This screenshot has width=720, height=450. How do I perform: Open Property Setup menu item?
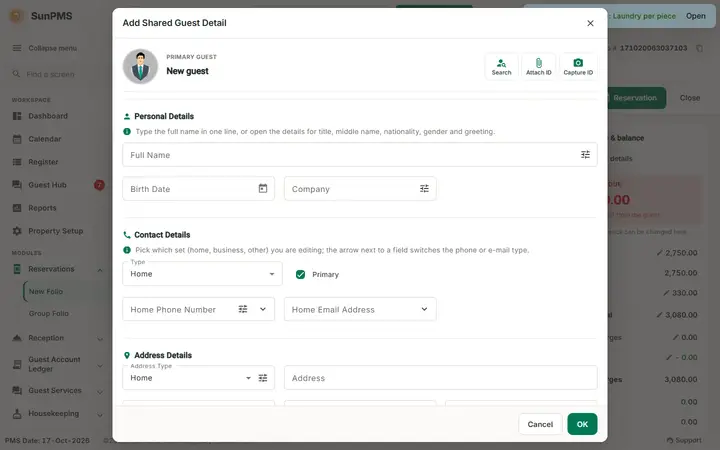point(56,231)
